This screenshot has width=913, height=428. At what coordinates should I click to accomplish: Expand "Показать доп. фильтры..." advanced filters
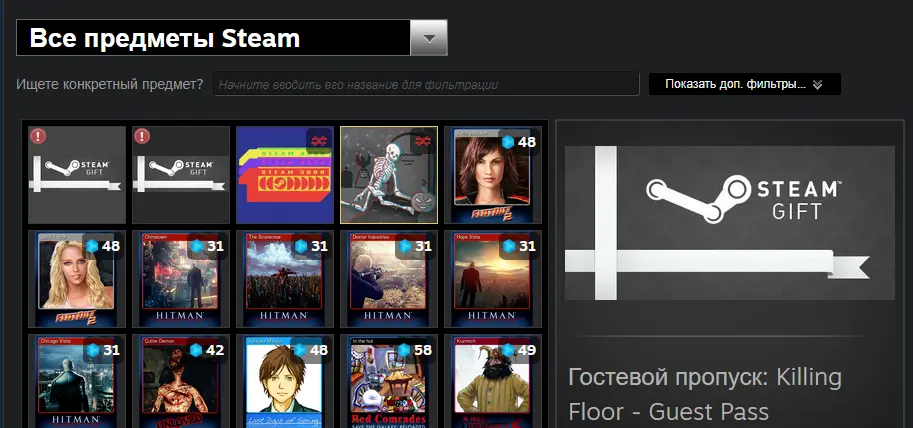point(745,84)
